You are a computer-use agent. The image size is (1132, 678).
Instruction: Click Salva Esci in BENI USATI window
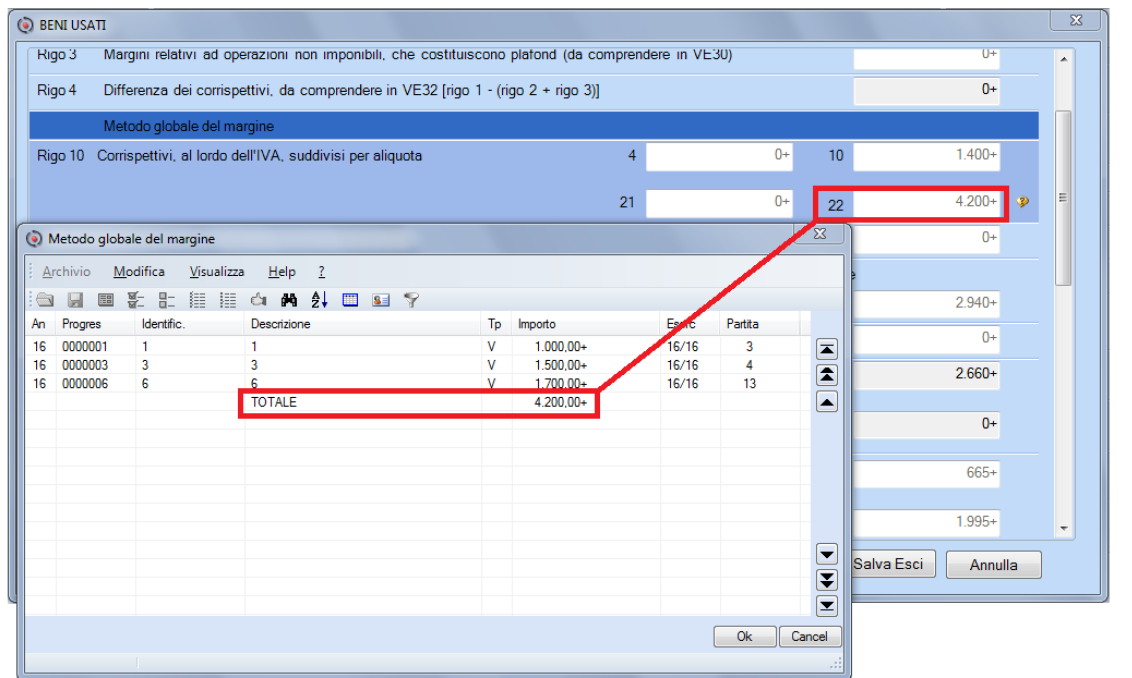893,564
